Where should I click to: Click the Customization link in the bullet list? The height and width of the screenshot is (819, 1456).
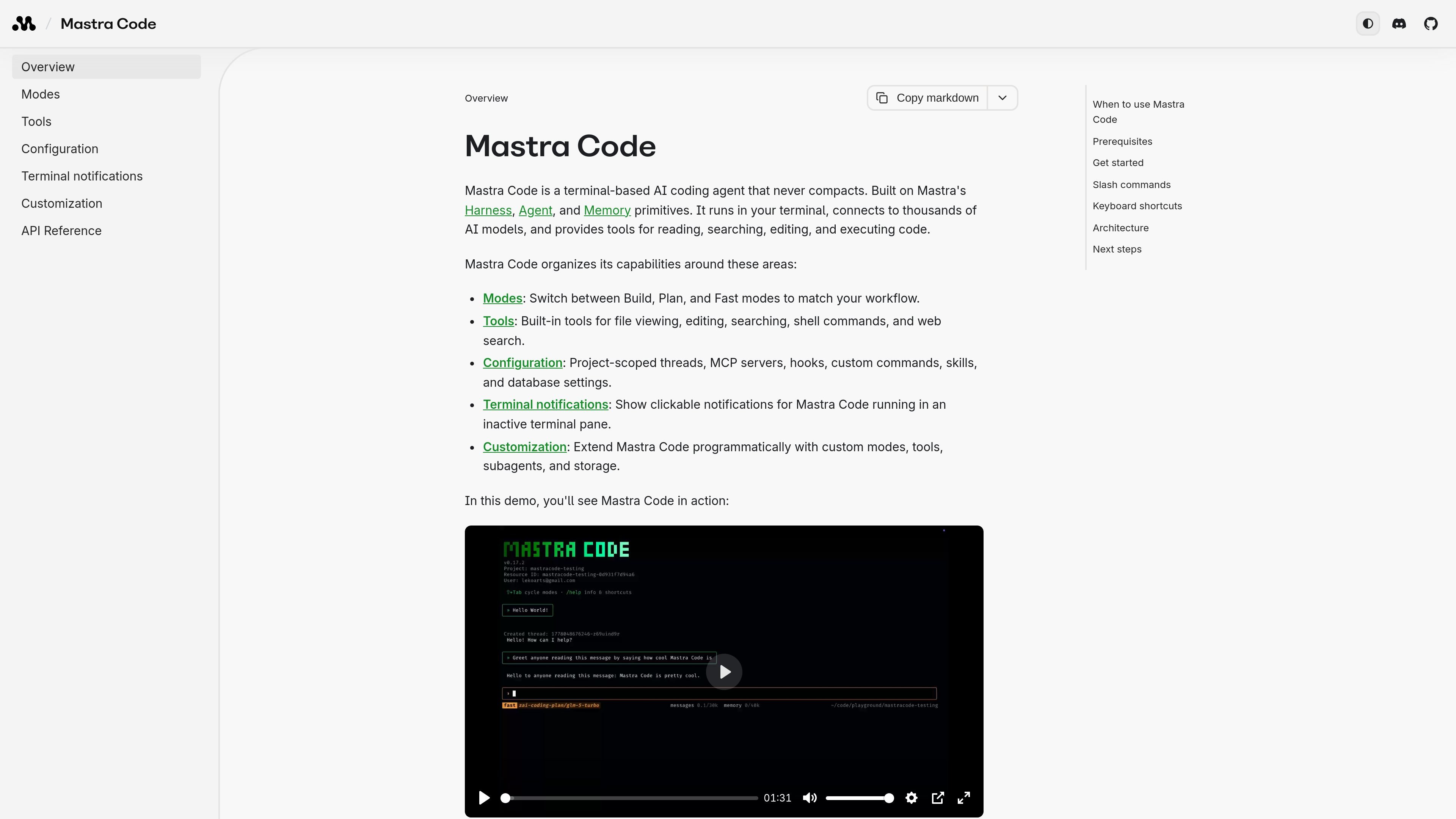click(x=524, y=447)
